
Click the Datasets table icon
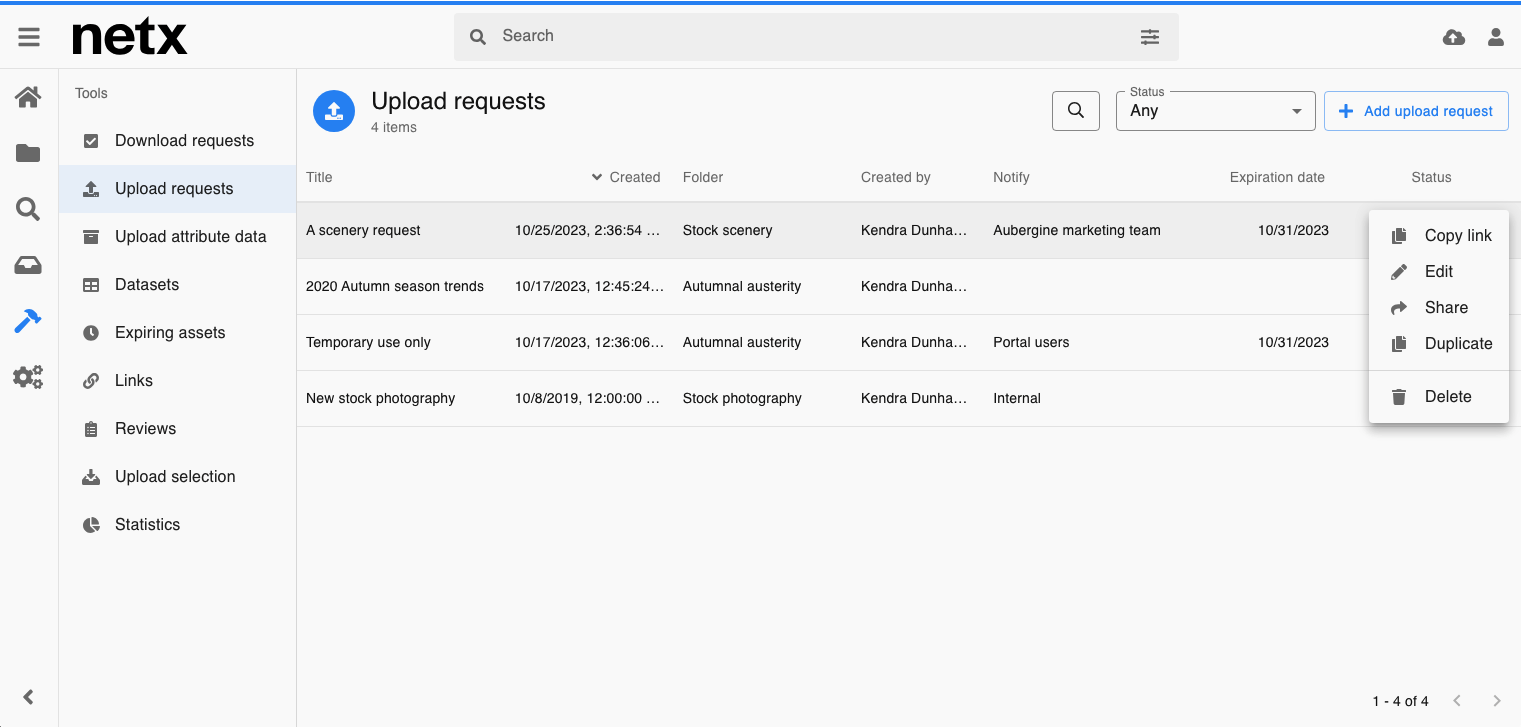click(x=91, y=285)
